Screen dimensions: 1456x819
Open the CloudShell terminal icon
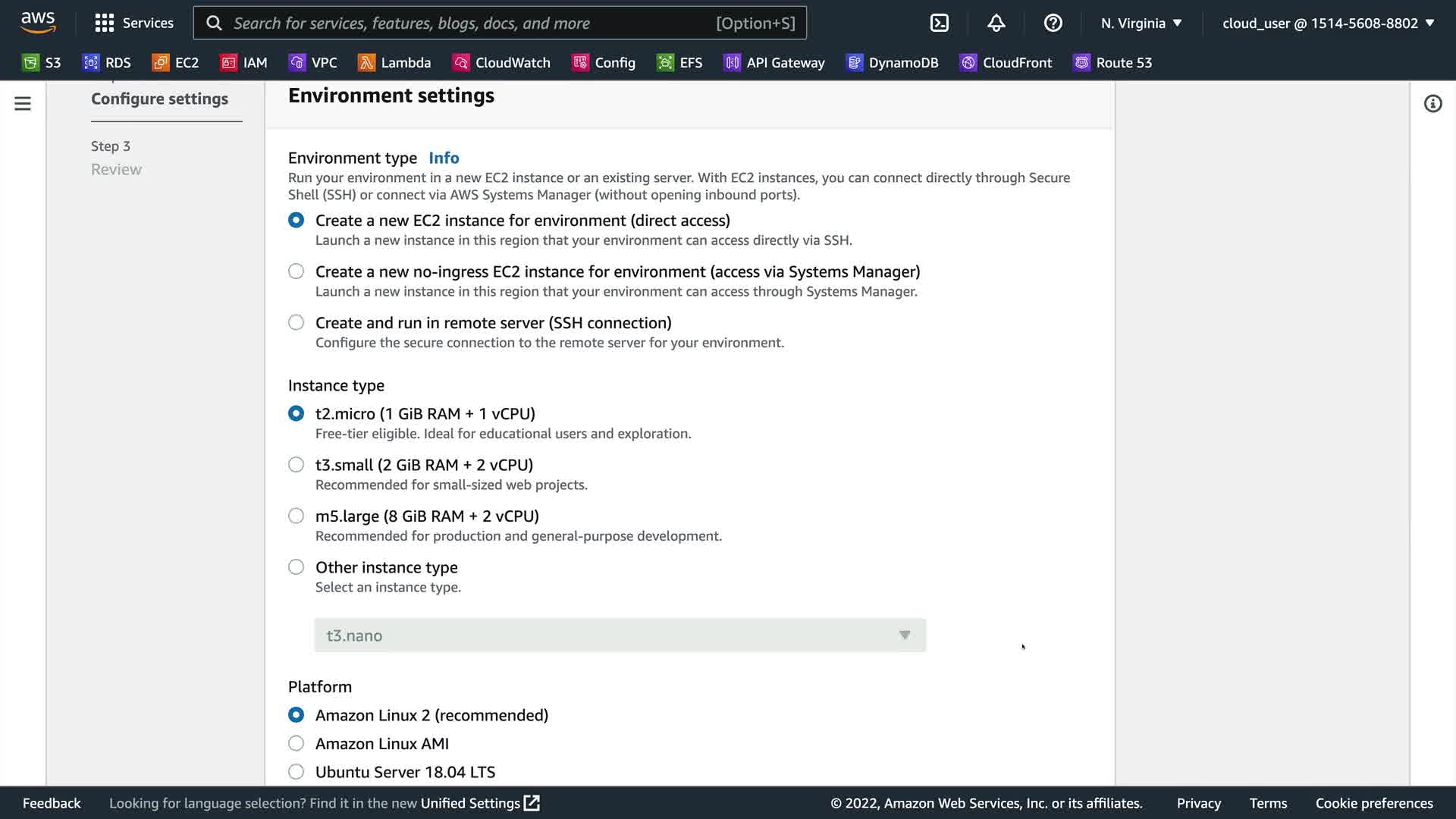(x=939, y=23)
